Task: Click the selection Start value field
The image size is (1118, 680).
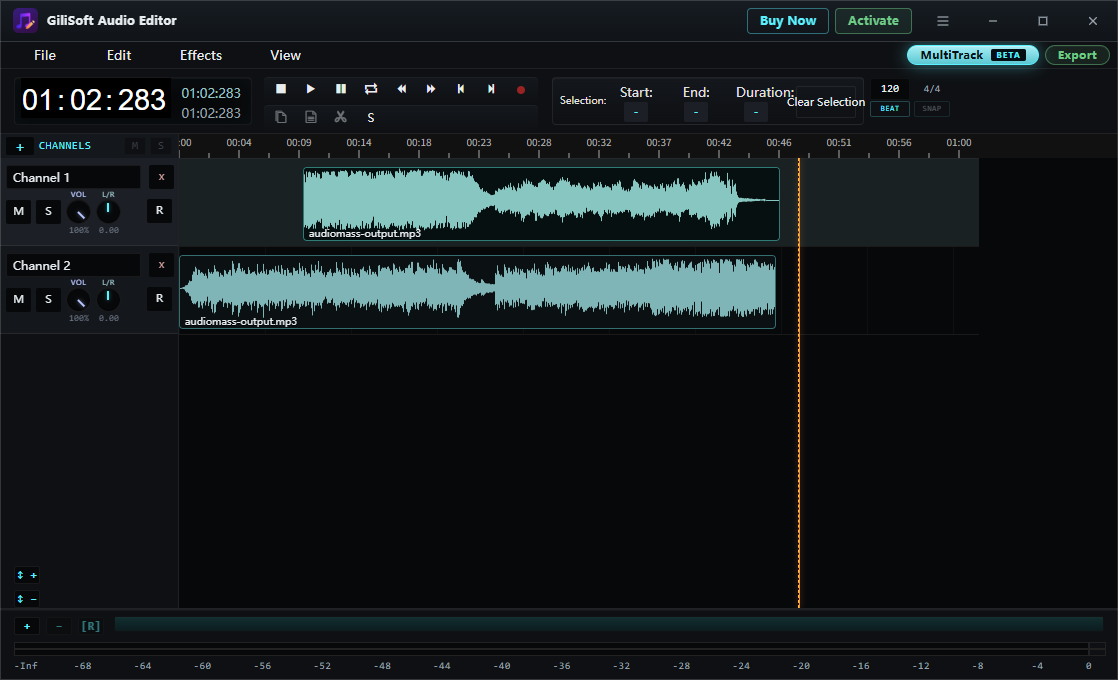Action: [x=636, y=112]
